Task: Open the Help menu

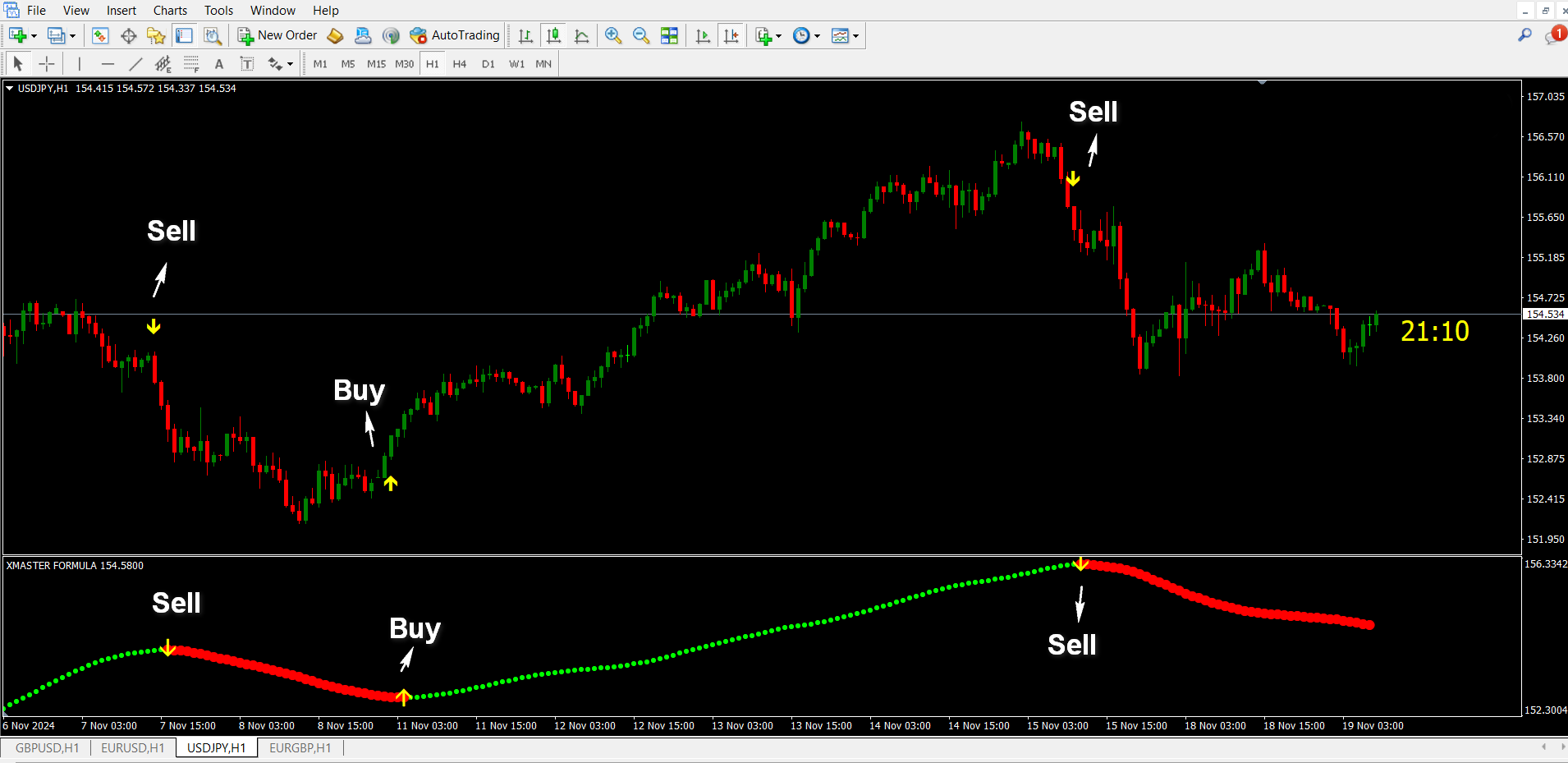Action: [325, 11]
